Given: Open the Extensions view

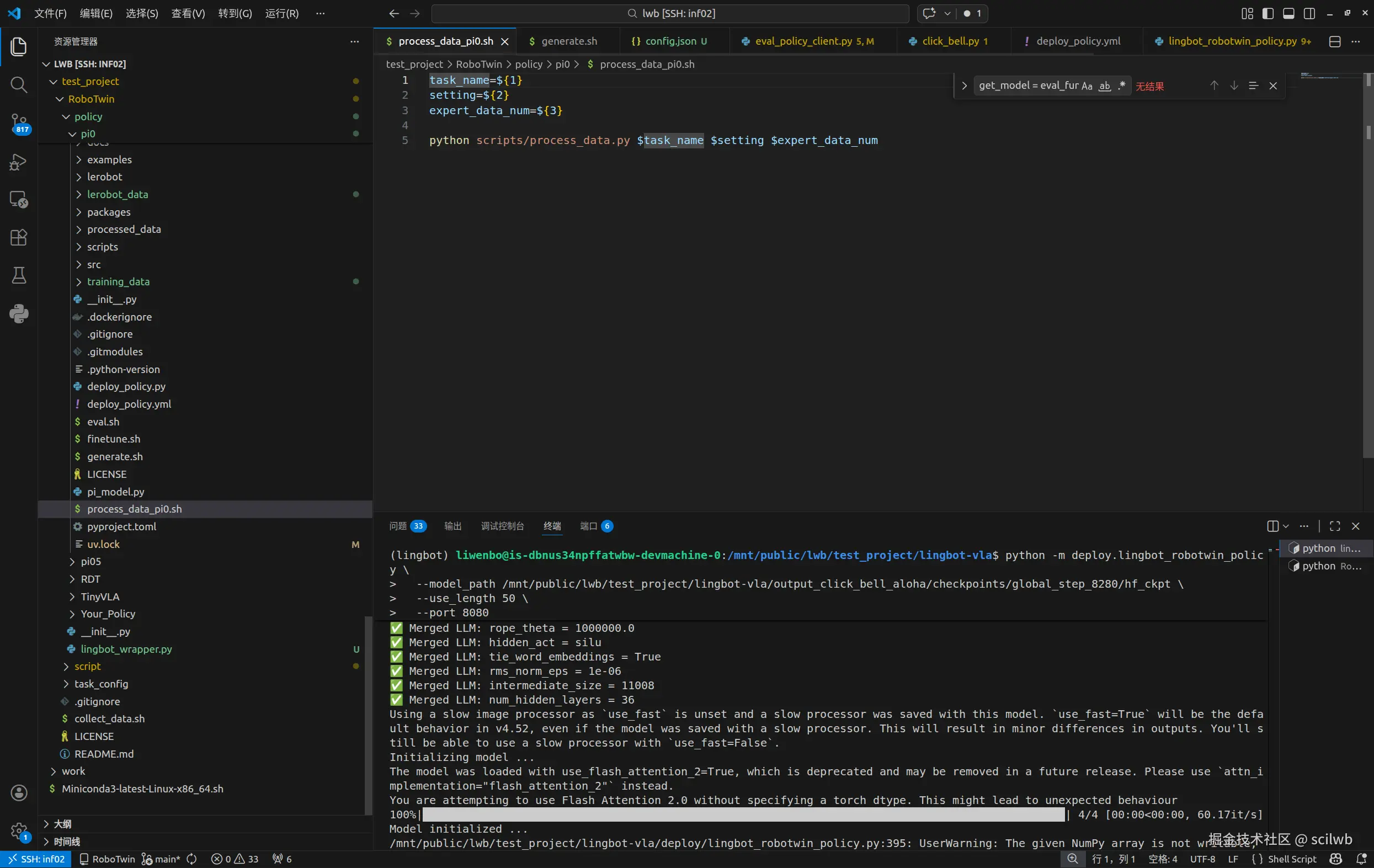Looking at the screenshot, I should click(19, 237).
